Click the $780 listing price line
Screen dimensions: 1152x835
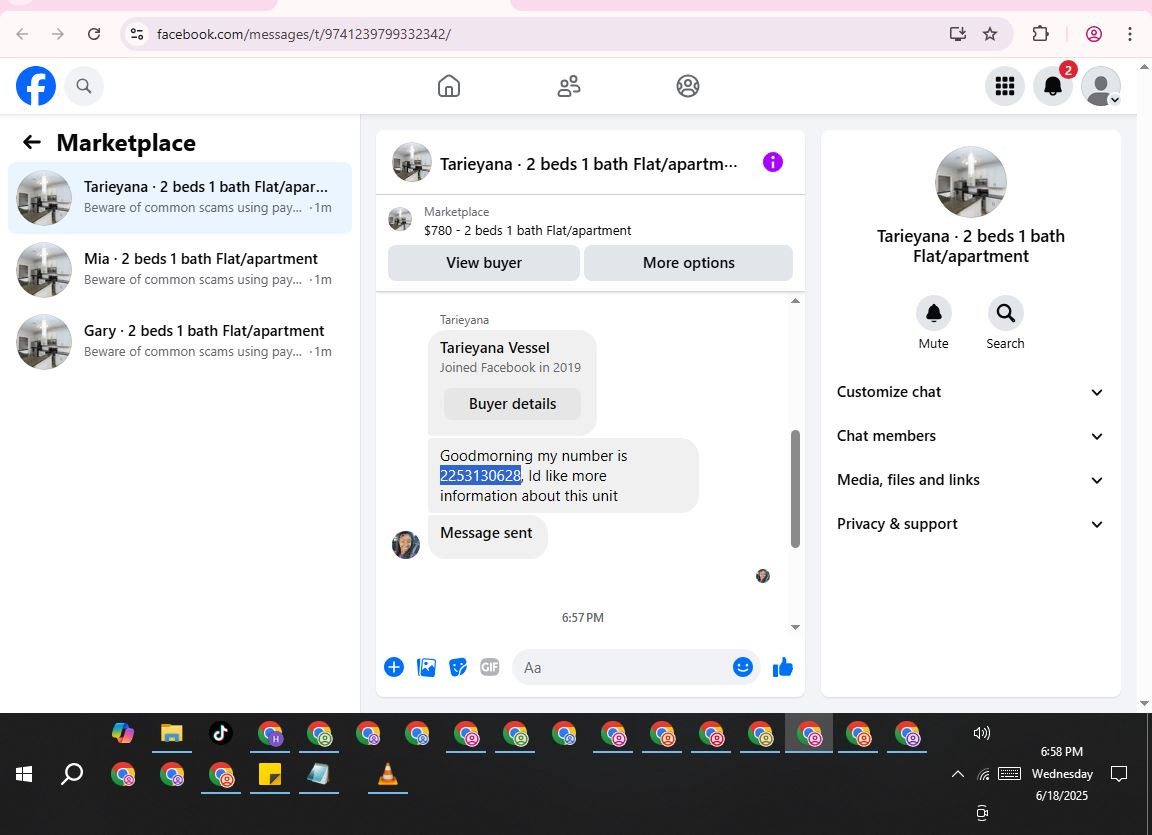(528, 231)
